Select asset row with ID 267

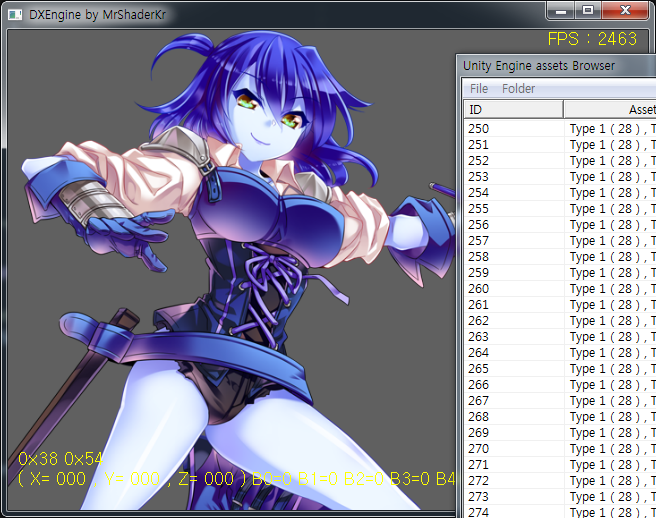coord(560,400)
